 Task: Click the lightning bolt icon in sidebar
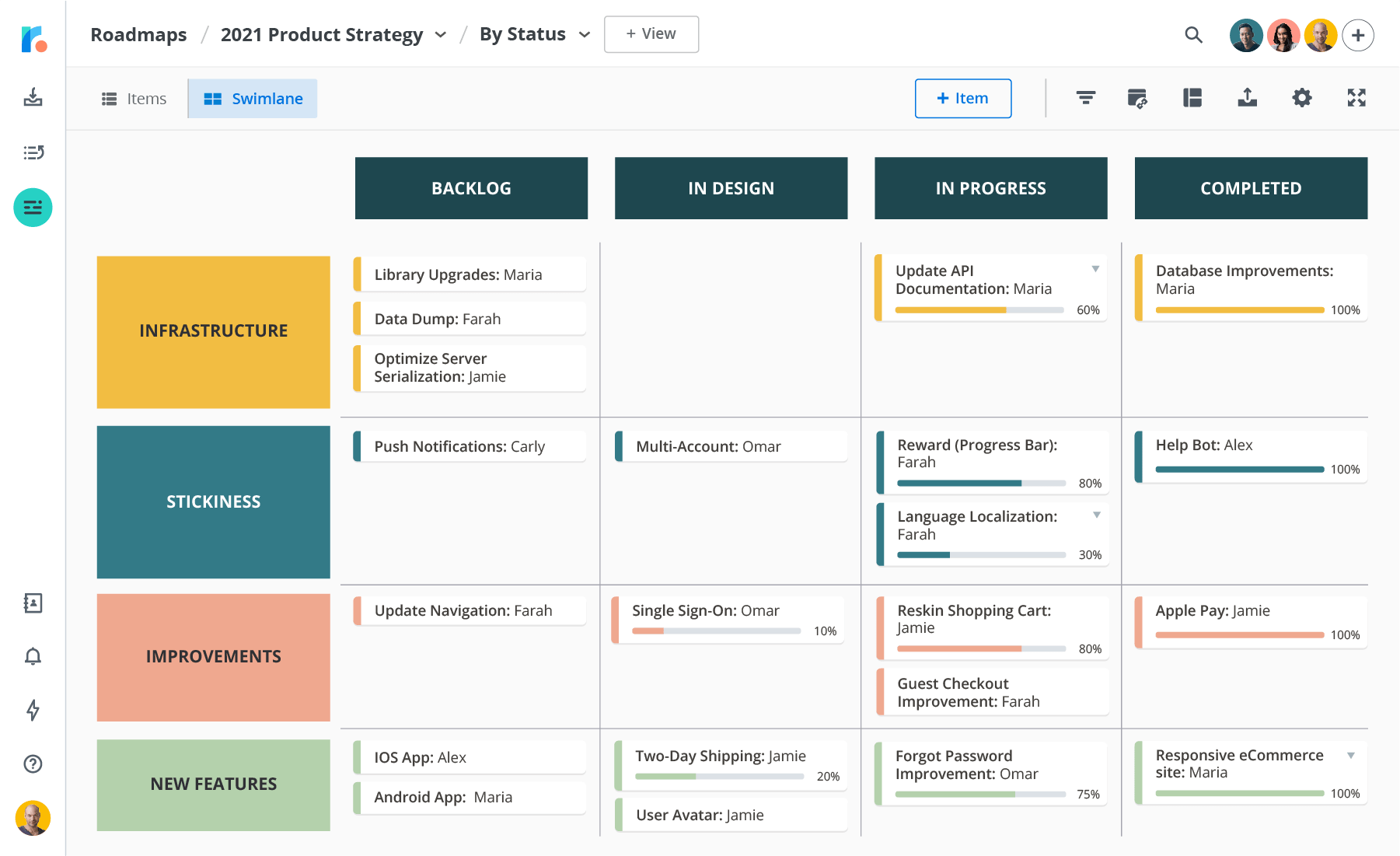[33, 710]
